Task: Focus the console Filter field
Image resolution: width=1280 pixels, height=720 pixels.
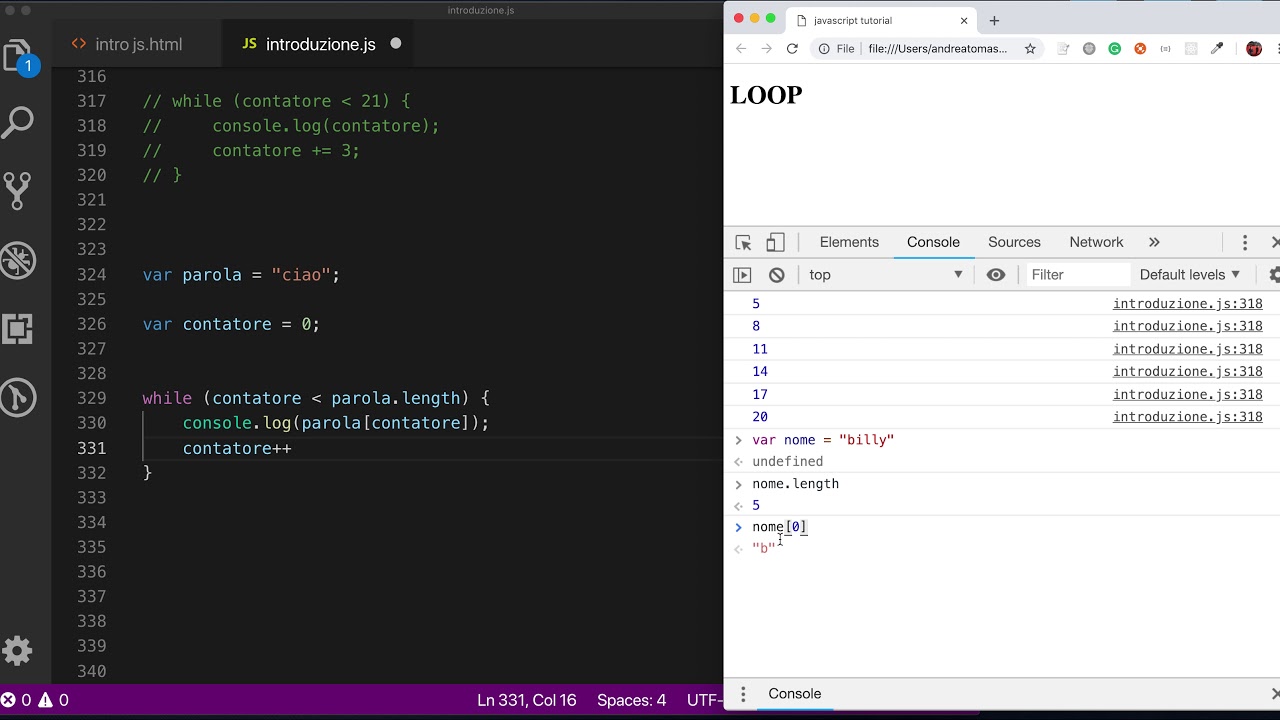Action: point(1078,275)
